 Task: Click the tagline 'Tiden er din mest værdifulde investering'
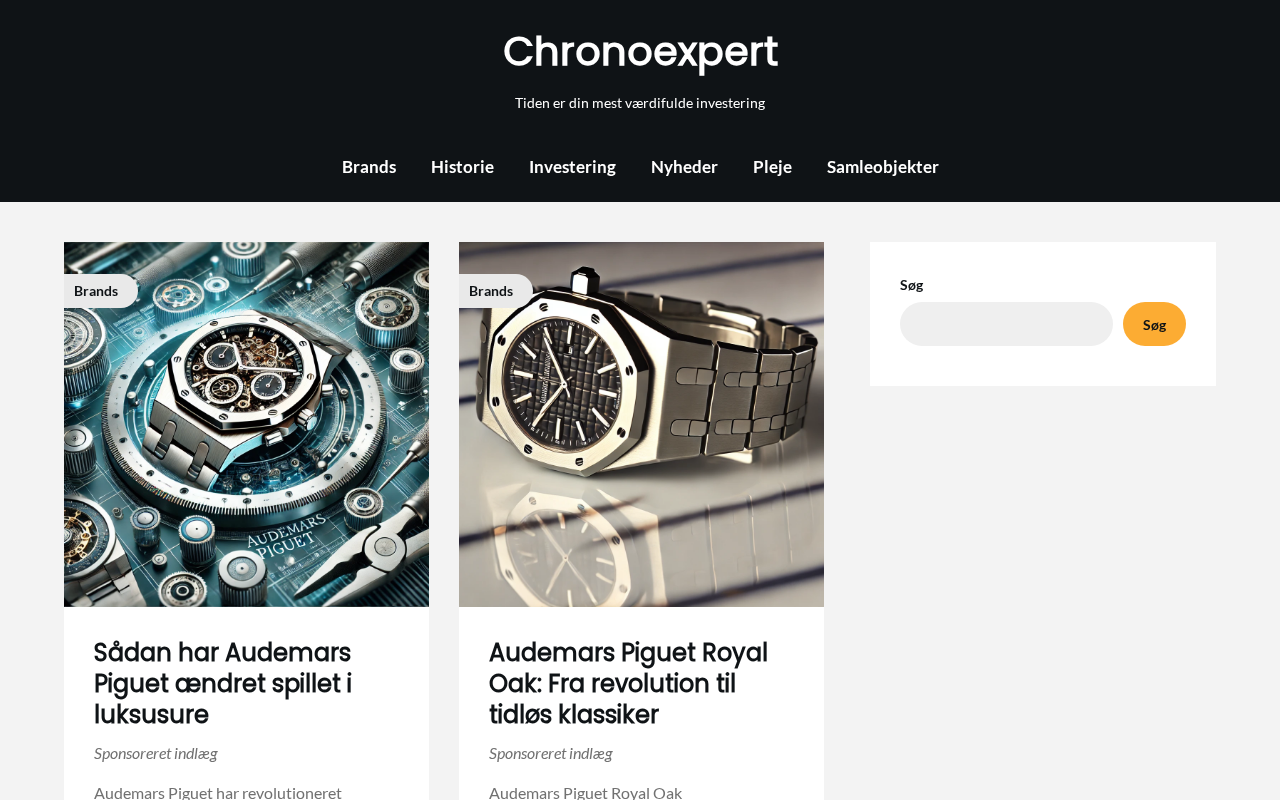[640, 103]
